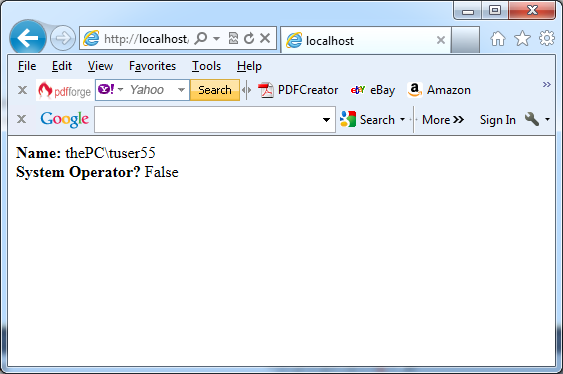Expand pdfforge toolbar overflow chevron
The height and width of the screenshot is (374, 563).
[546, 84]
